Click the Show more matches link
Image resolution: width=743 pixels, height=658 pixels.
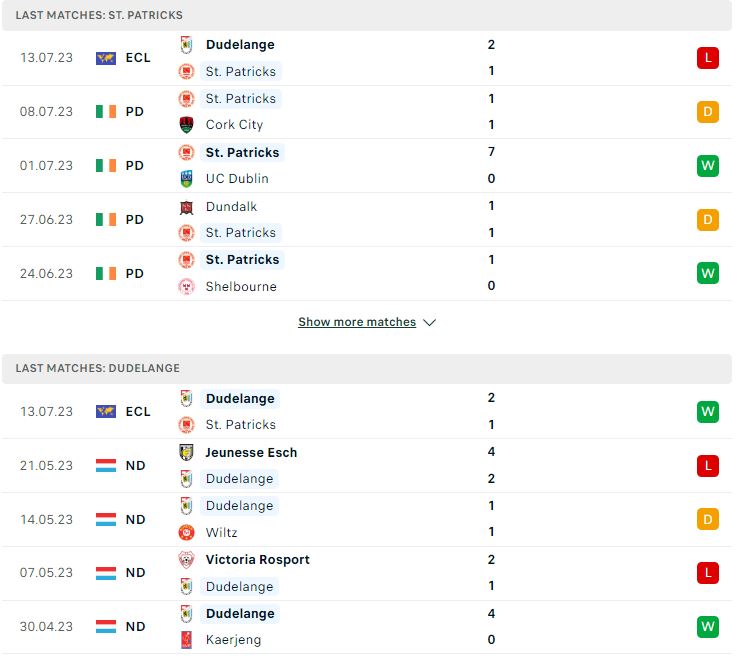click(x=357, y=322)
